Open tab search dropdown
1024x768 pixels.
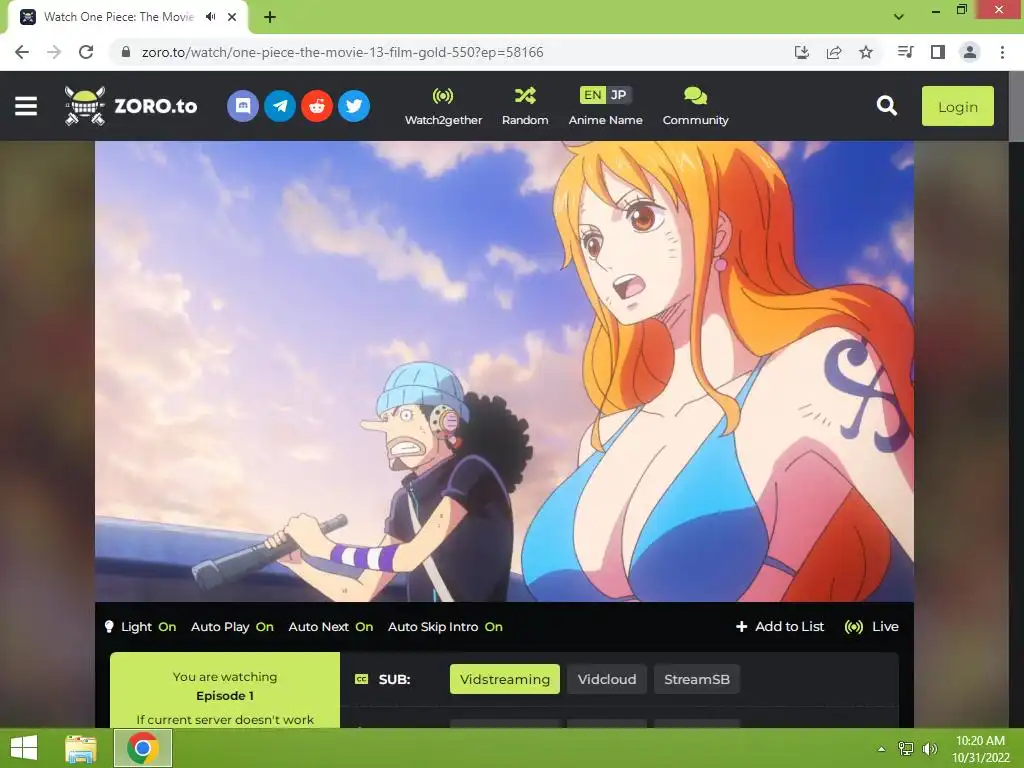point(899,17)
